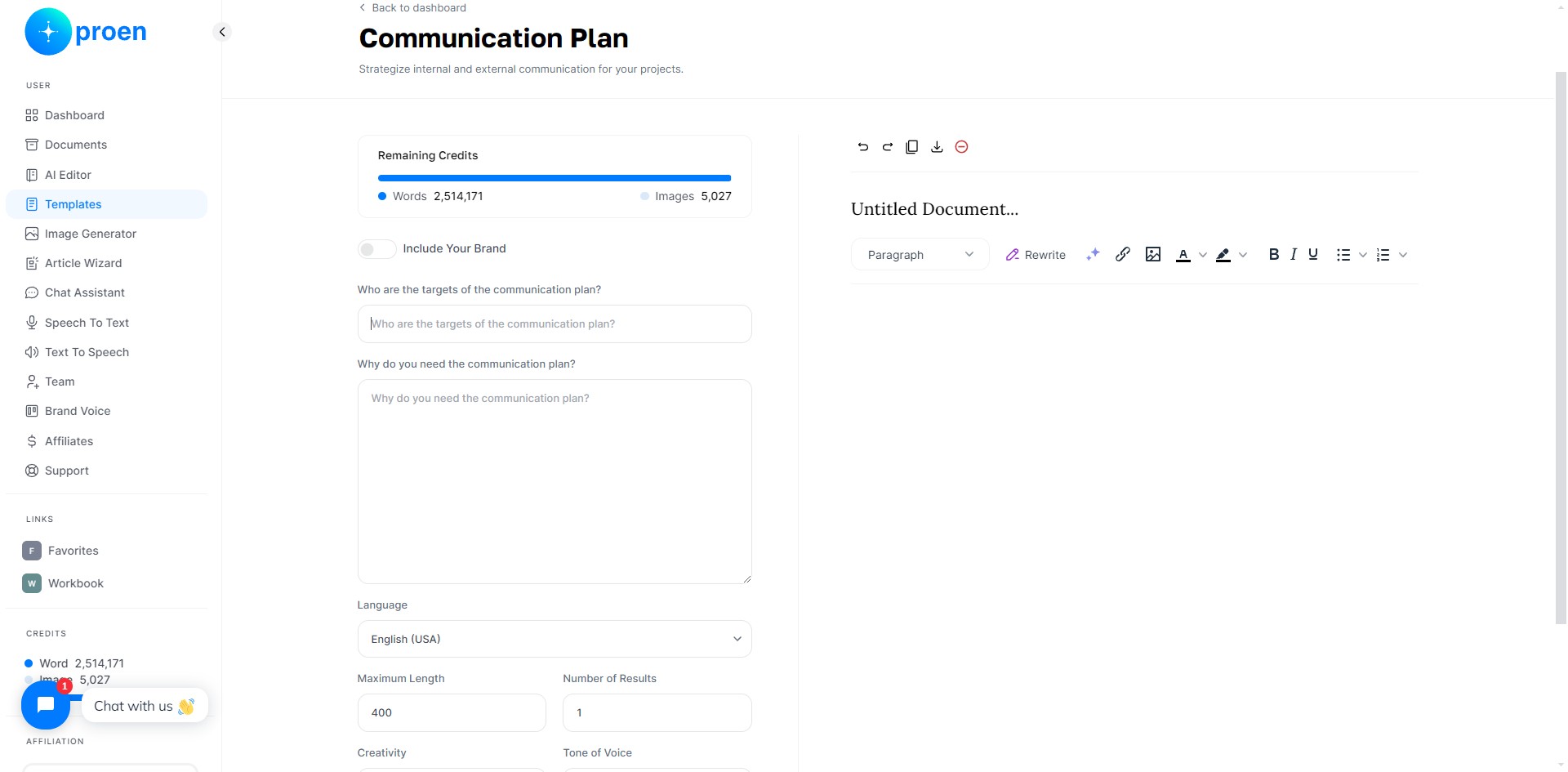
Task: Click the Maximum Length field
Action: [x=452, y=712]
